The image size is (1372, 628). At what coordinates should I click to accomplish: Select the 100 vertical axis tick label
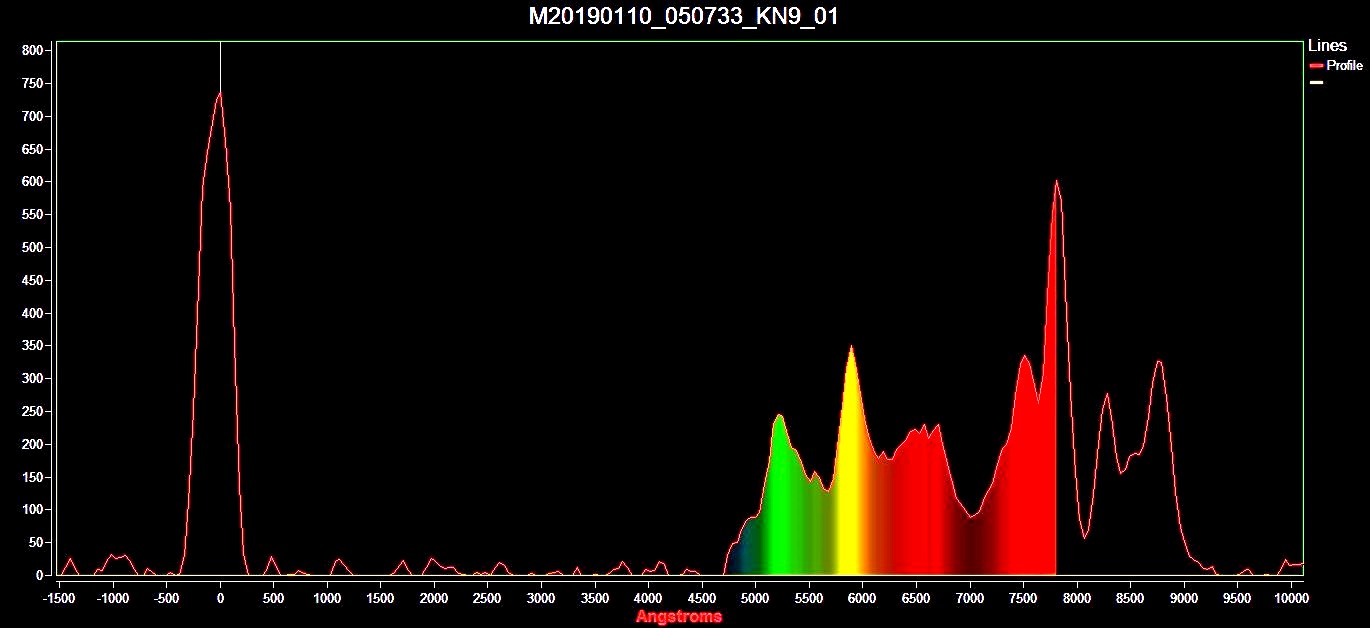click(x=33, y=510)
